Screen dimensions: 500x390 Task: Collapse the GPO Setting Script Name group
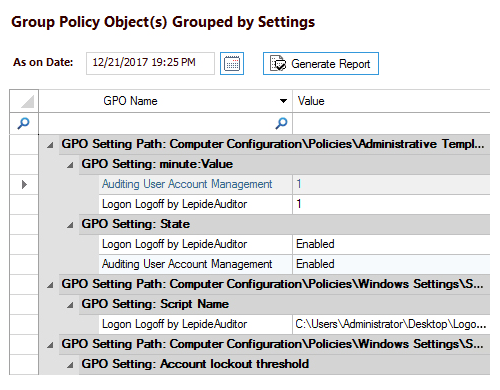coord(70,305)
